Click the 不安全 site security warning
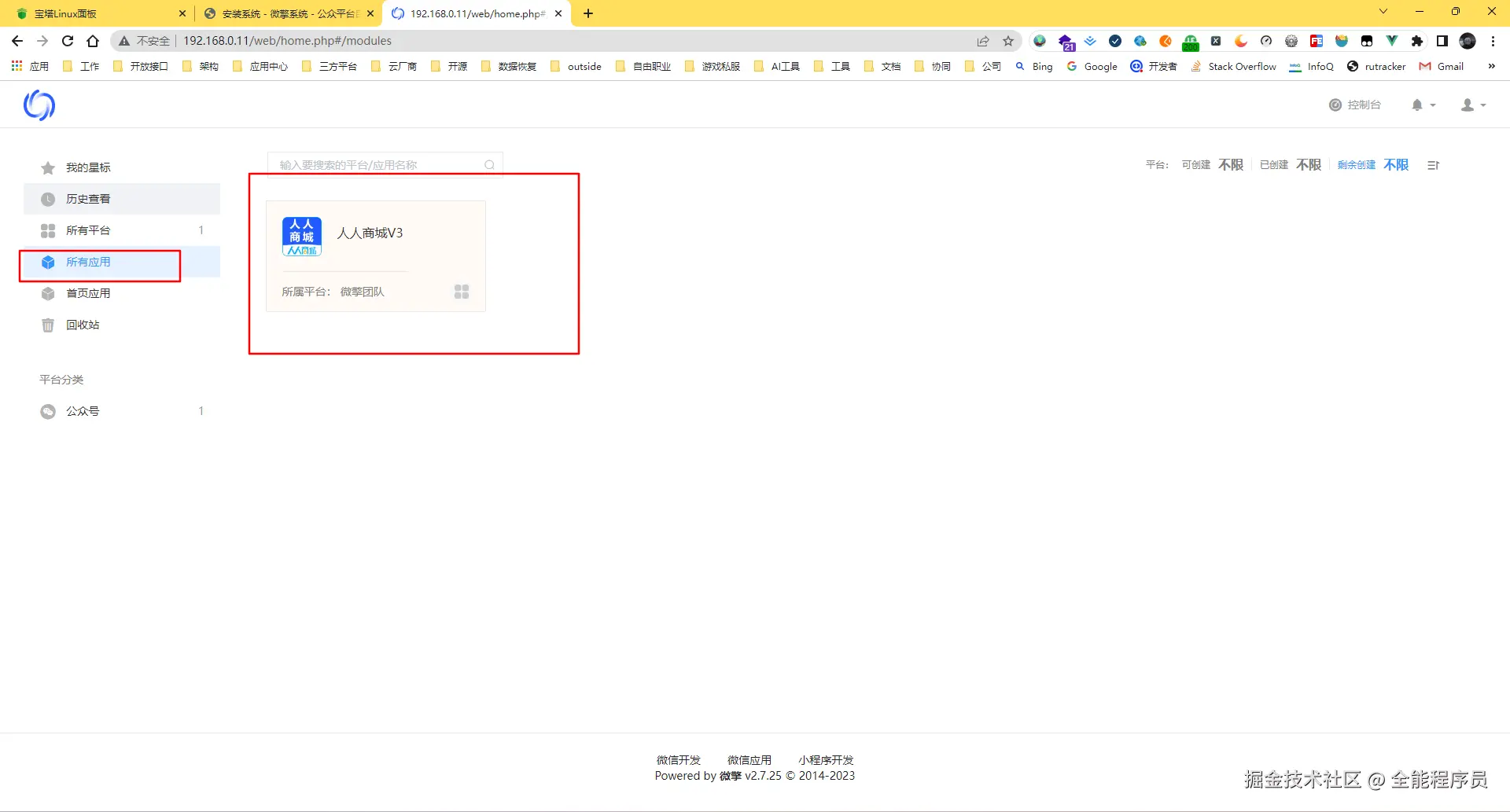Viewport: 1510px width, 812px height. pyautogui.click(x=144, y=41)
